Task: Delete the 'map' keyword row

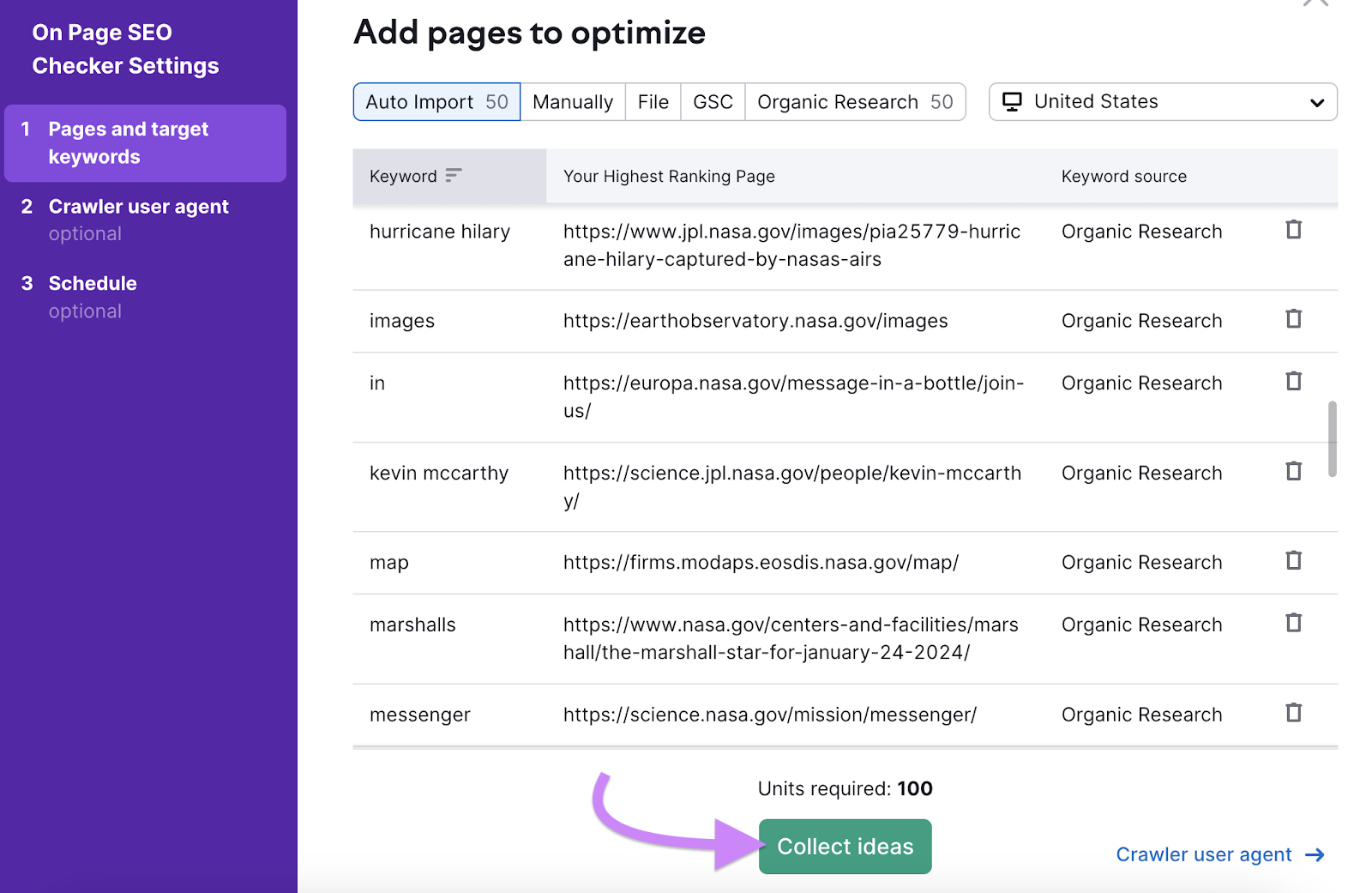Action: tap(1293, 560)
